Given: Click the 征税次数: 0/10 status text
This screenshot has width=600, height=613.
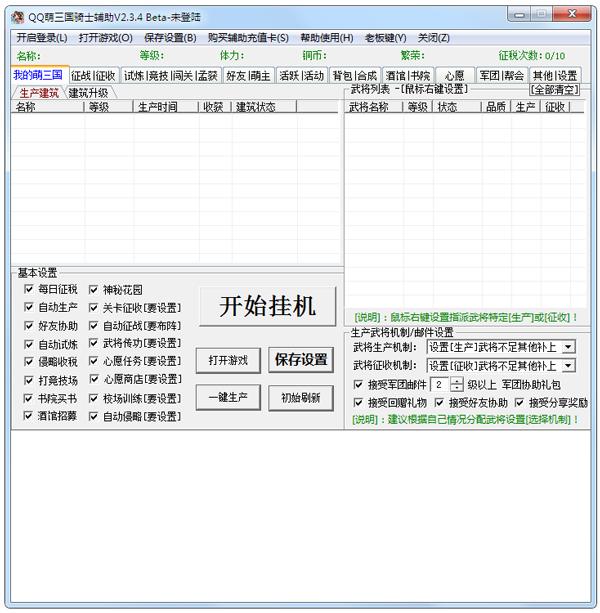Looking at the screenshot, I should coord(532,56).
